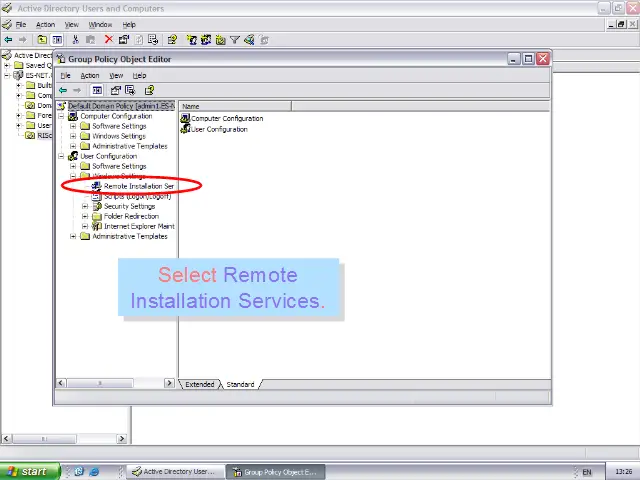Select Security Settings node under User Configuration
The image size is (640, 480).
pos(129,206)
